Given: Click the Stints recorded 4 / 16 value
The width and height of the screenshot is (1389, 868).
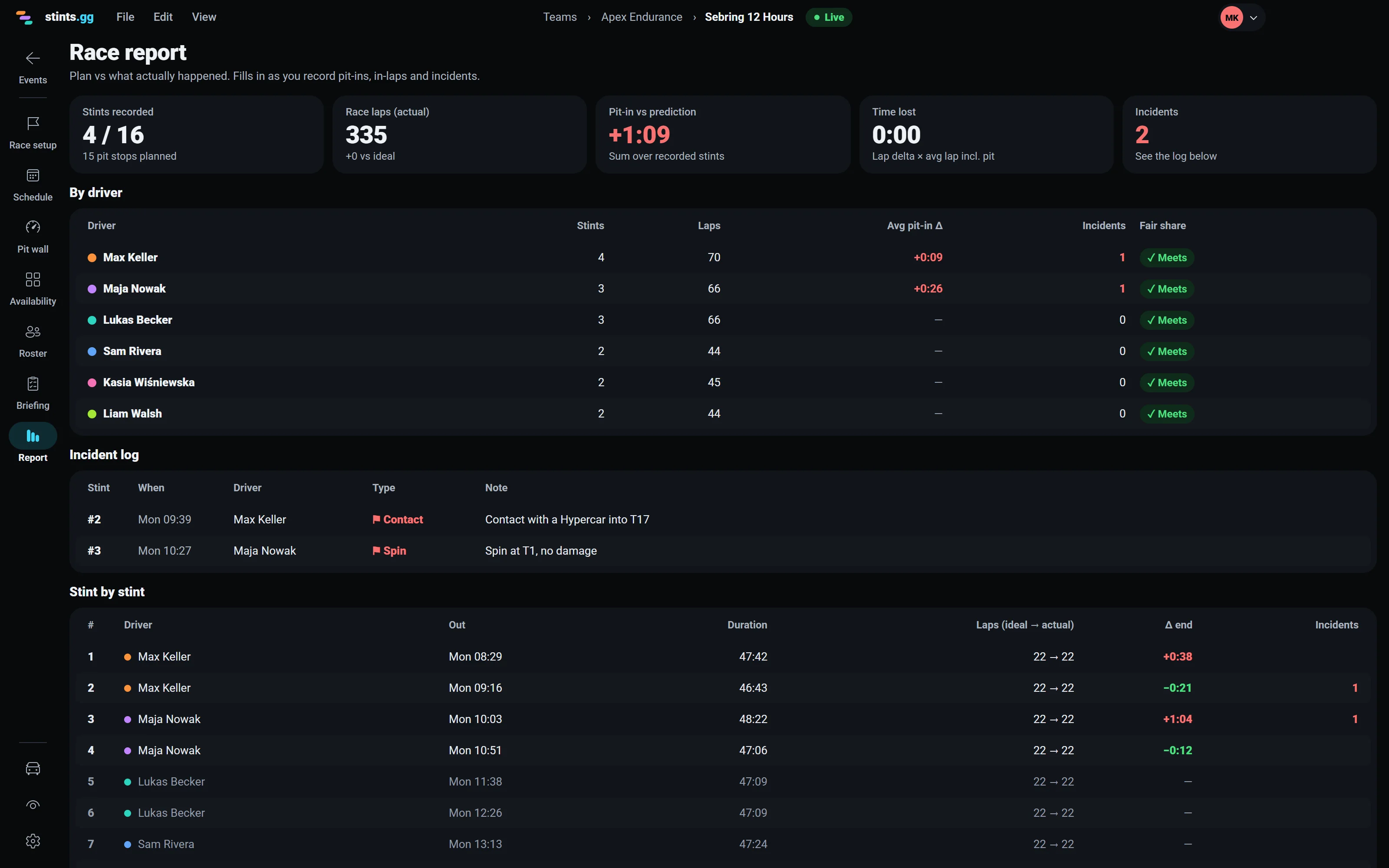Looking at the screenshot, I should tap(113, 135).
